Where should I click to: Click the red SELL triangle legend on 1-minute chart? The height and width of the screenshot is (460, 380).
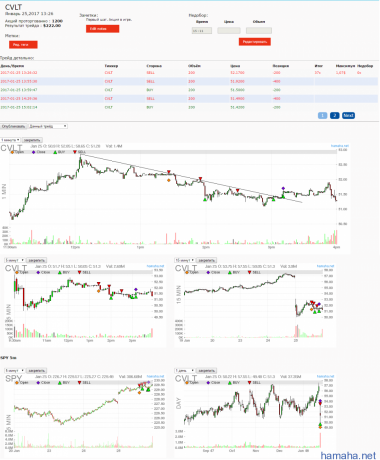pos(75,152)
